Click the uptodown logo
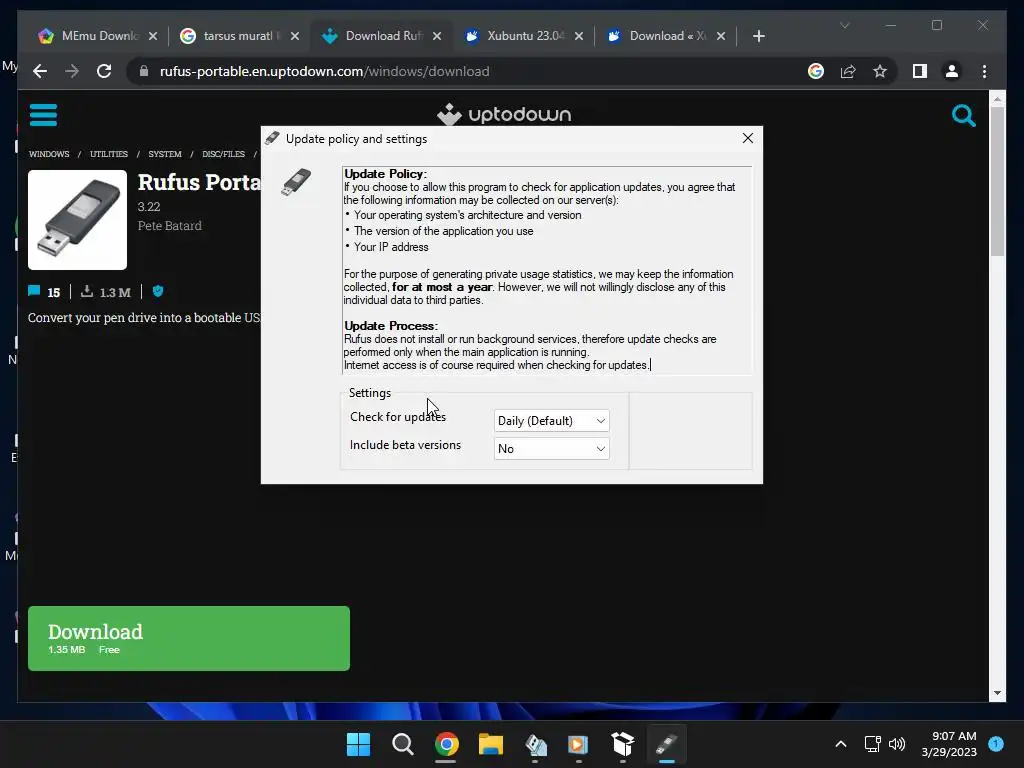Viewport: 1024px width, 768px height. point(504,114)
